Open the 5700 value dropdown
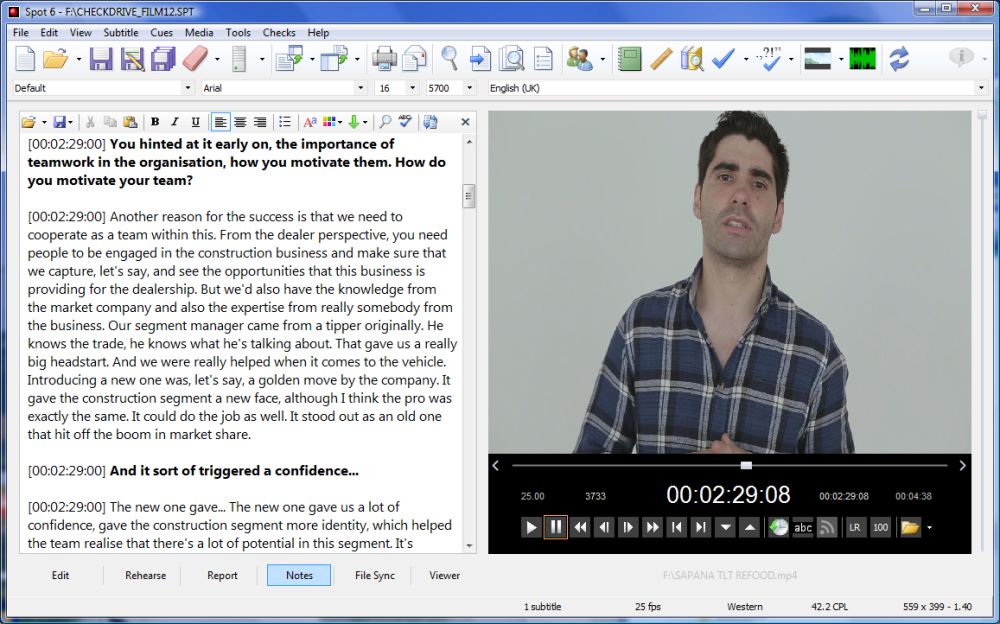1000x624 pixels. [469, 88]
